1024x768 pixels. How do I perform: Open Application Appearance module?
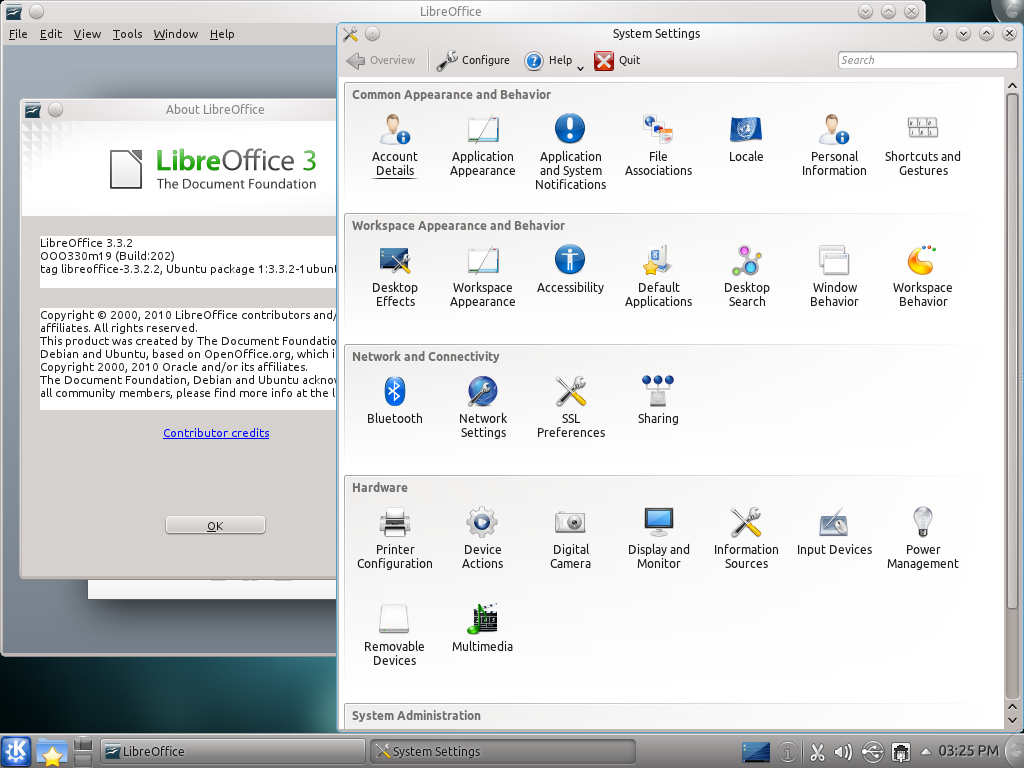[x=483, y=145]
